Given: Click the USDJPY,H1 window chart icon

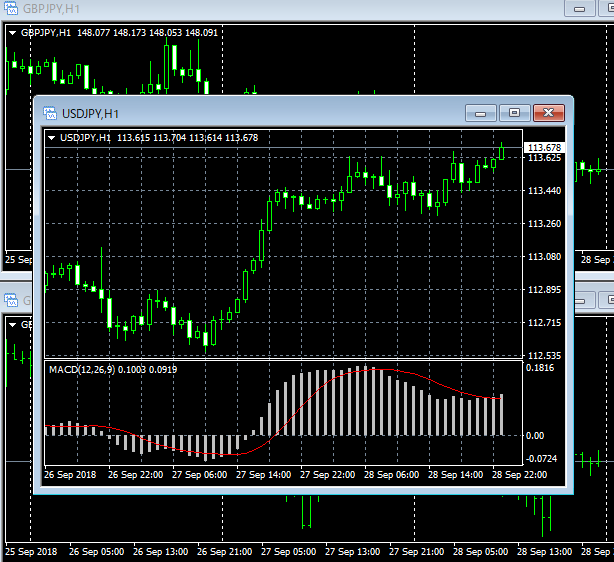Looking at the screenshot, I should pyautogui.click(x=48, y=113).
